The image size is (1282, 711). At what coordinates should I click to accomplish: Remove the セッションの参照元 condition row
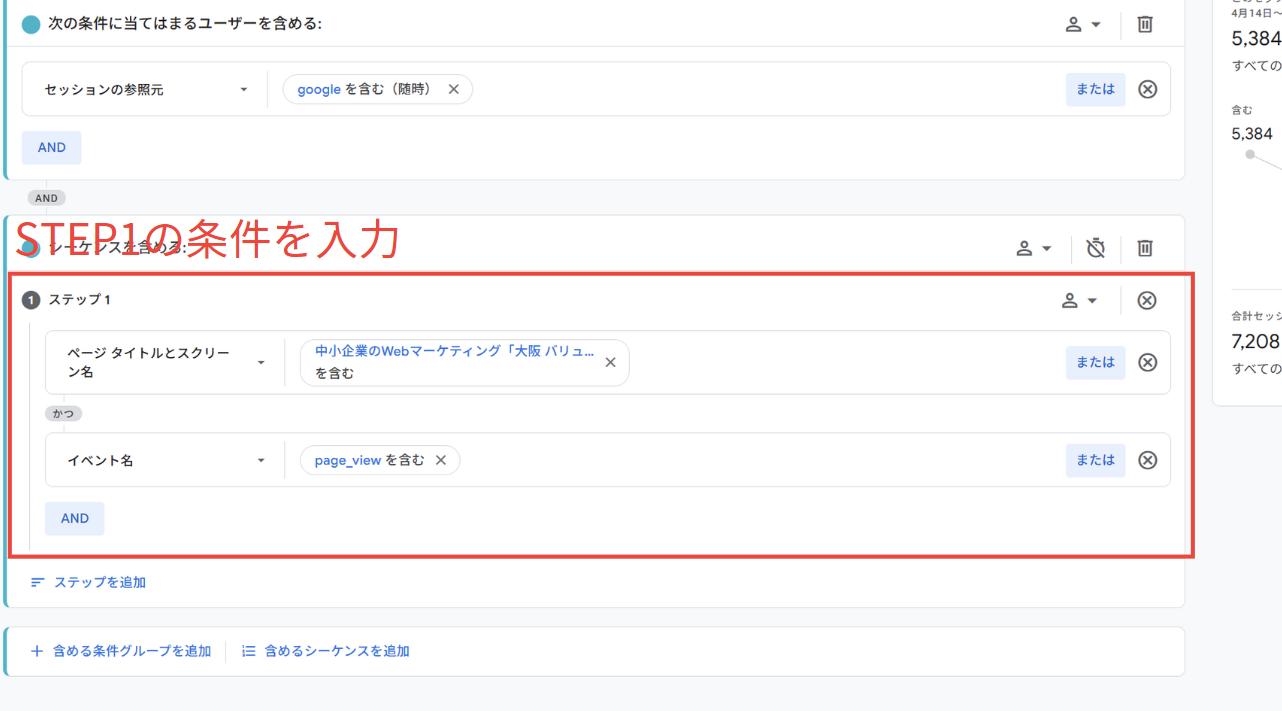pyautogui.click(x=1148, y=89)
